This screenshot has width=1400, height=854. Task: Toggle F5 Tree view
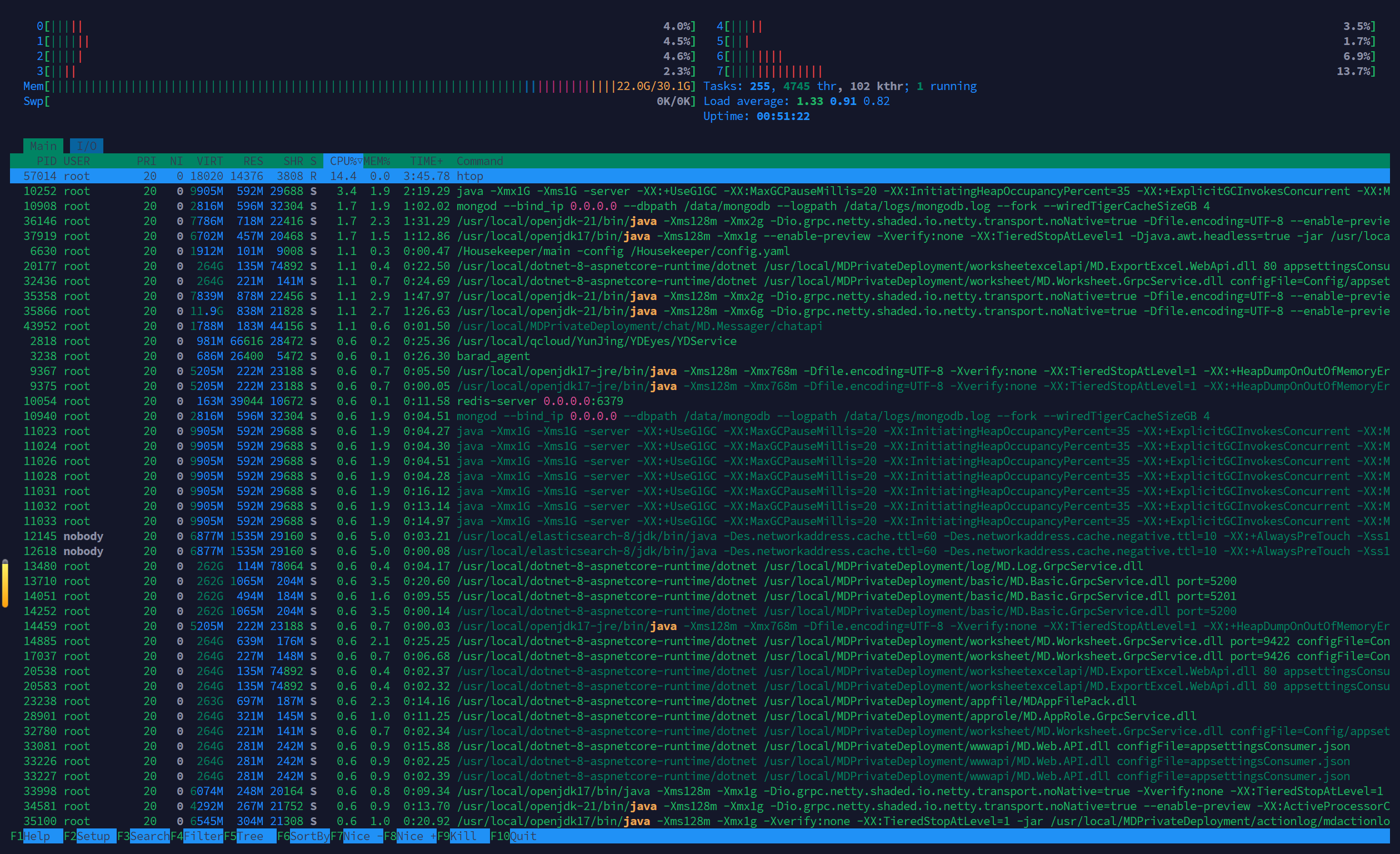click(x=250, y=836)
